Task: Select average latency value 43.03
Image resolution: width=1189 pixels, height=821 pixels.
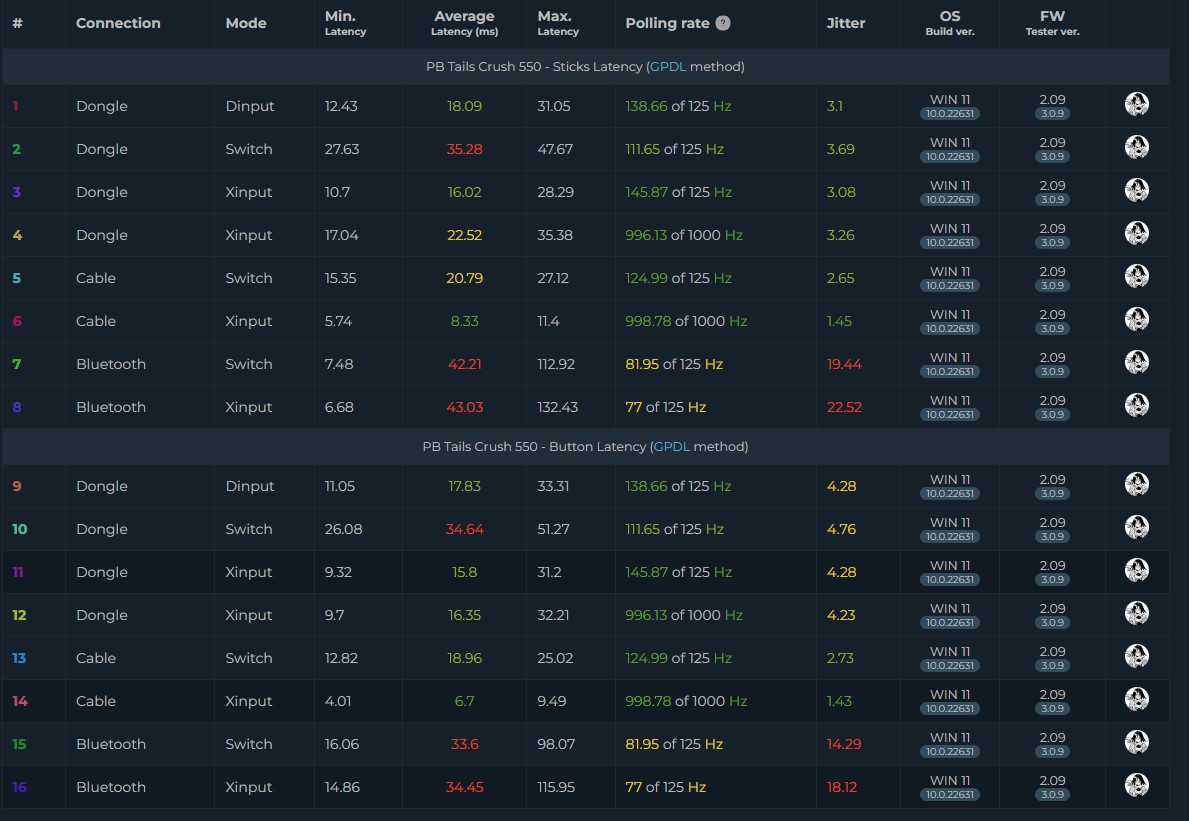Action: [464, 407]
